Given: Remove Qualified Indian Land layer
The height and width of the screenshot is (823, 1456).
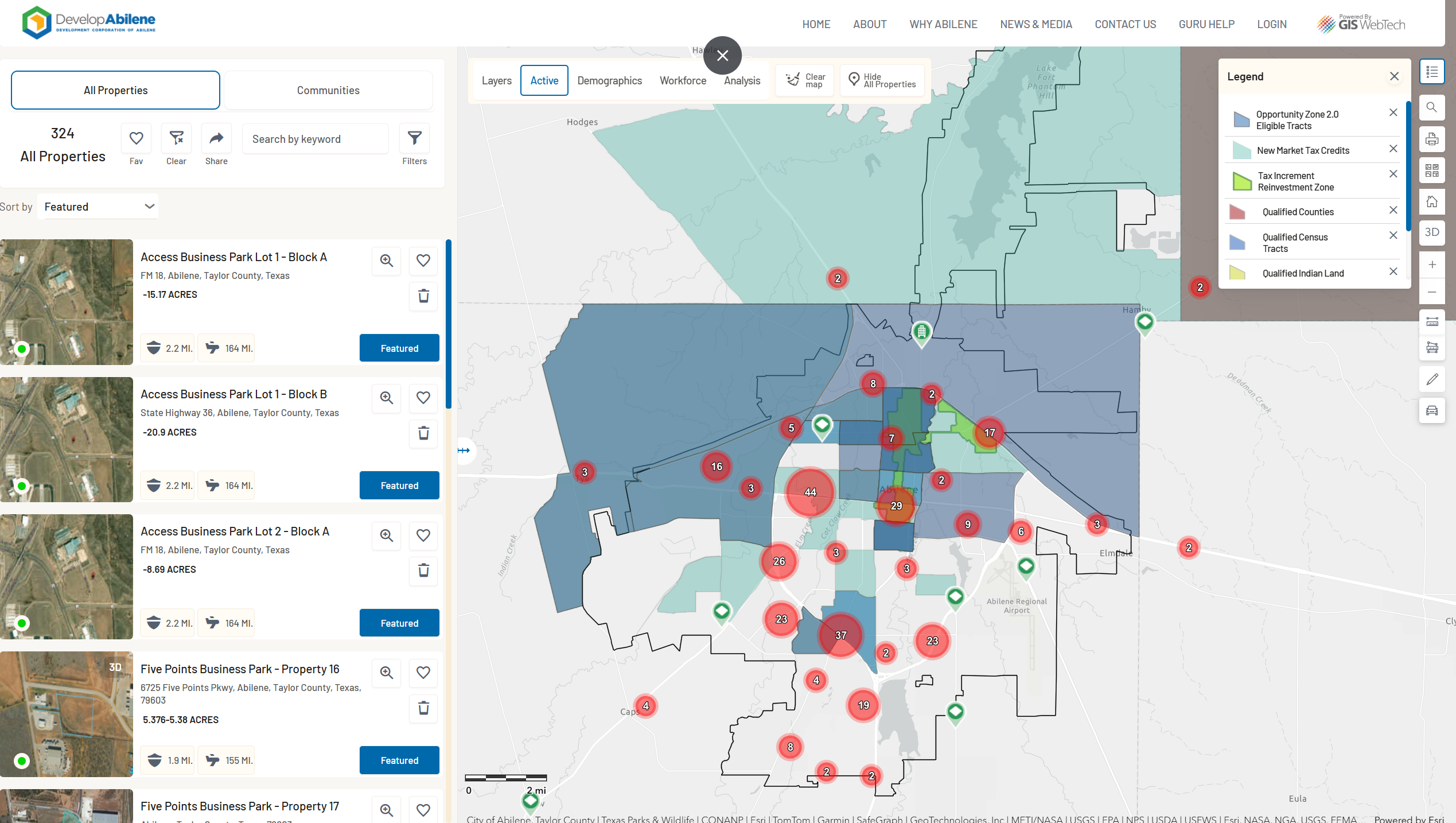Looking at the screenshot, I should click(1393, 271).
